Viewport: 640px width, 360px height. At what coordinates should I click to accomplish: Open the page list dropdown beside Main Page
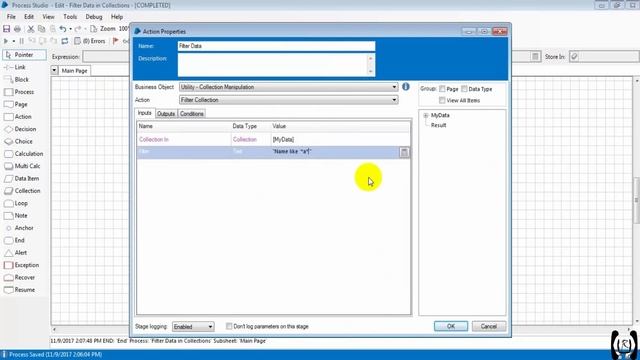point(54,70)
